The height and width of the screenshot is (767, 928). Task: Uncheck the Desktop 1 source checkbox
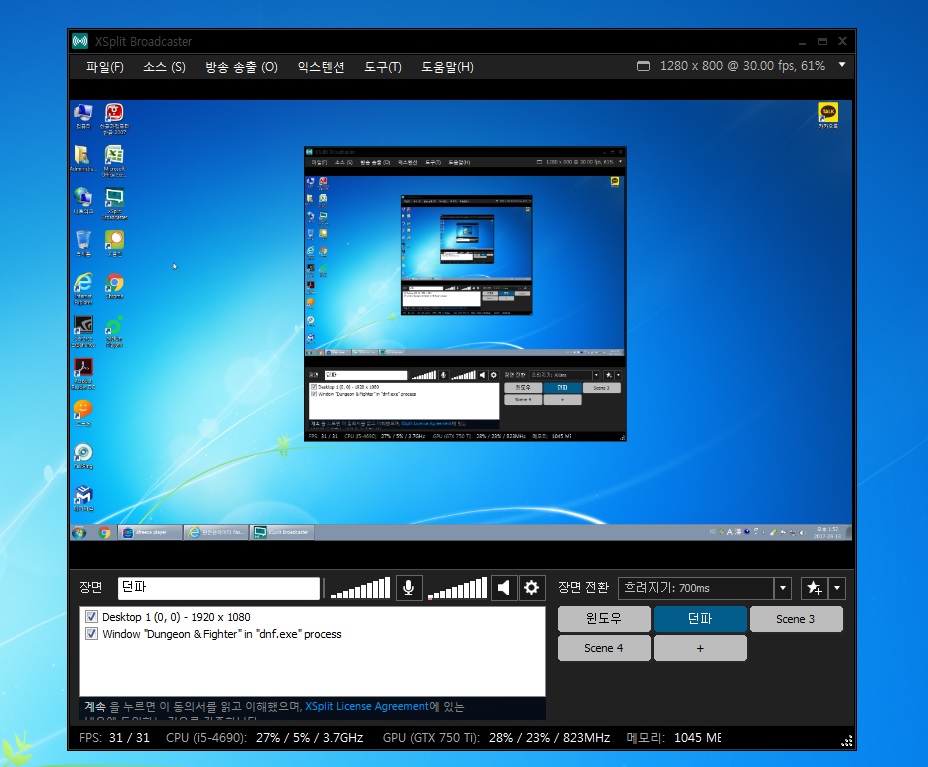click(x=91, y=617)
